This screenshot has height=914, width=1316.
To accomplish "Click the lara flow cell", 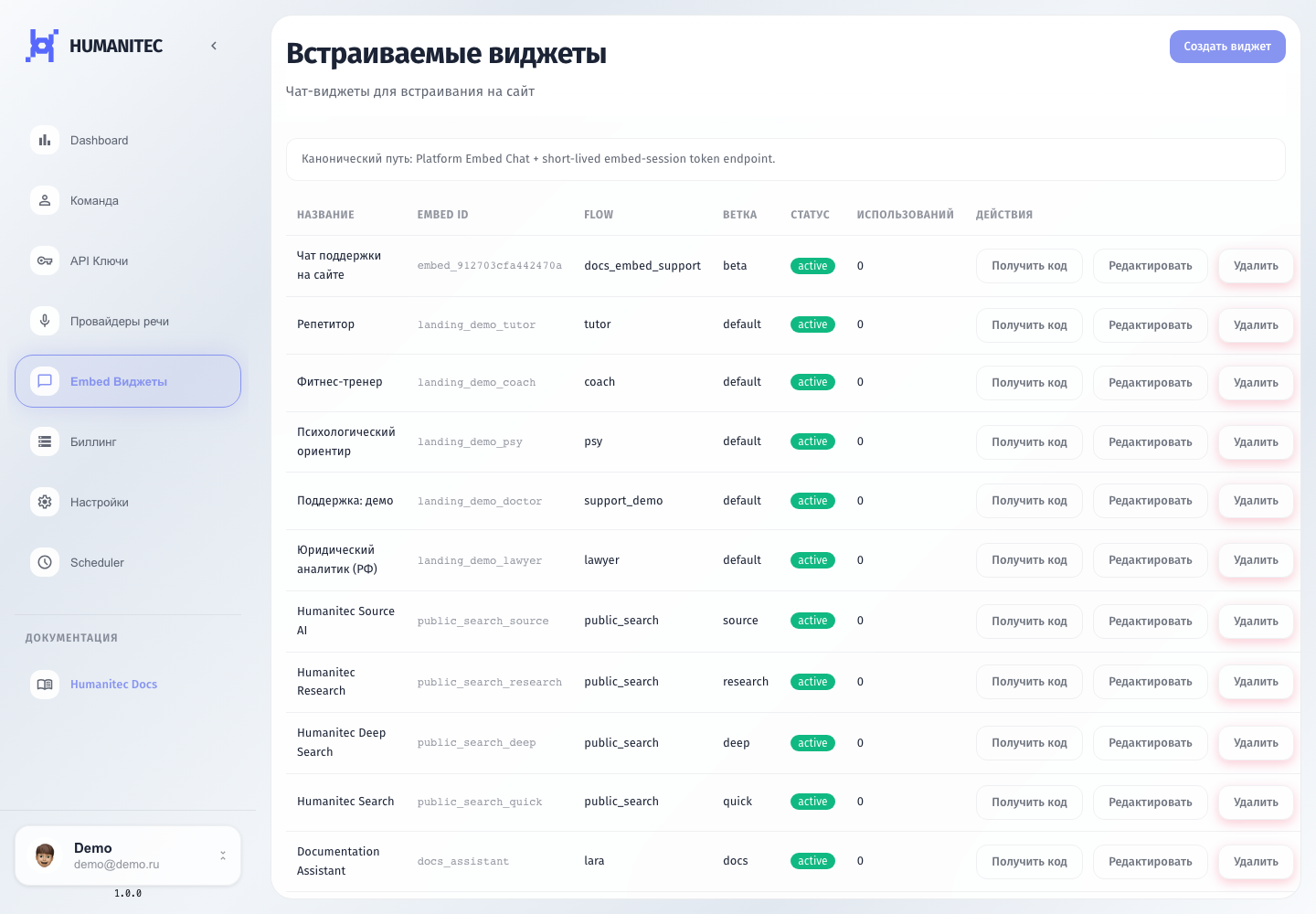I will (594, 861).
